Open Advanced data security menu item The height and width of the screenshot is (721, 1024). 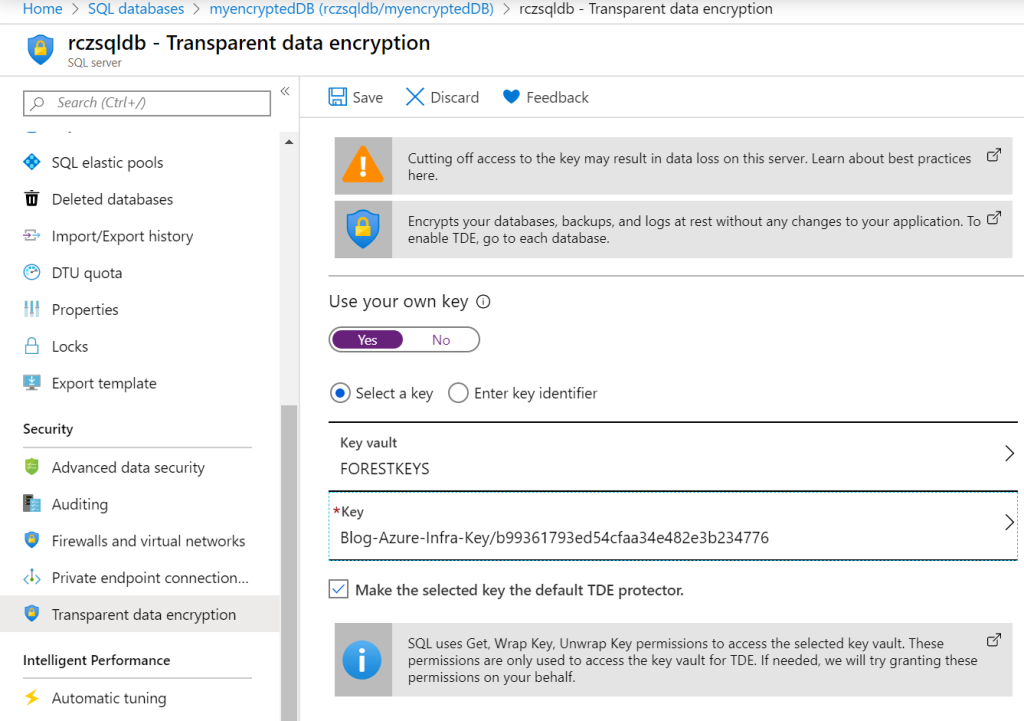coord(128,468)
